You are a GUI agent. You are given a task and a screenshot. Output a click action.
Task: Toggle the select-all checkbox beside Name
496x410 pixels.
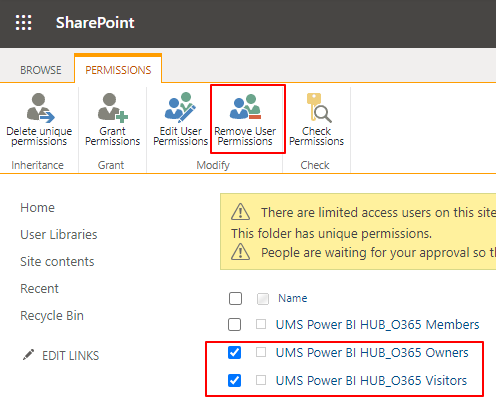pos(235,298)
